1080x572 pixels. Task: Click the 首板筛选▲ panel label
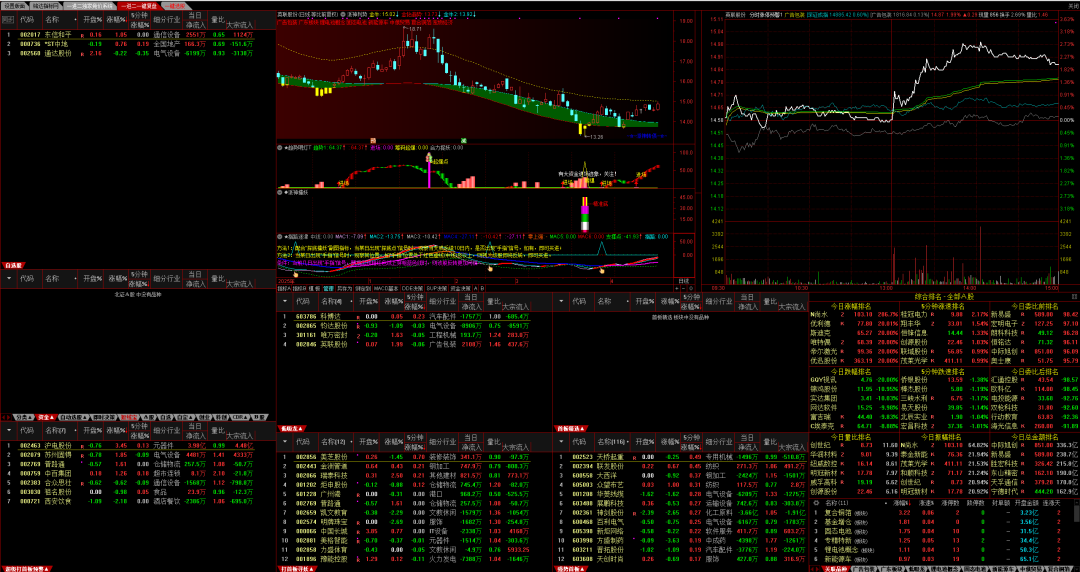pyautogui.click(x=572, y=428)
